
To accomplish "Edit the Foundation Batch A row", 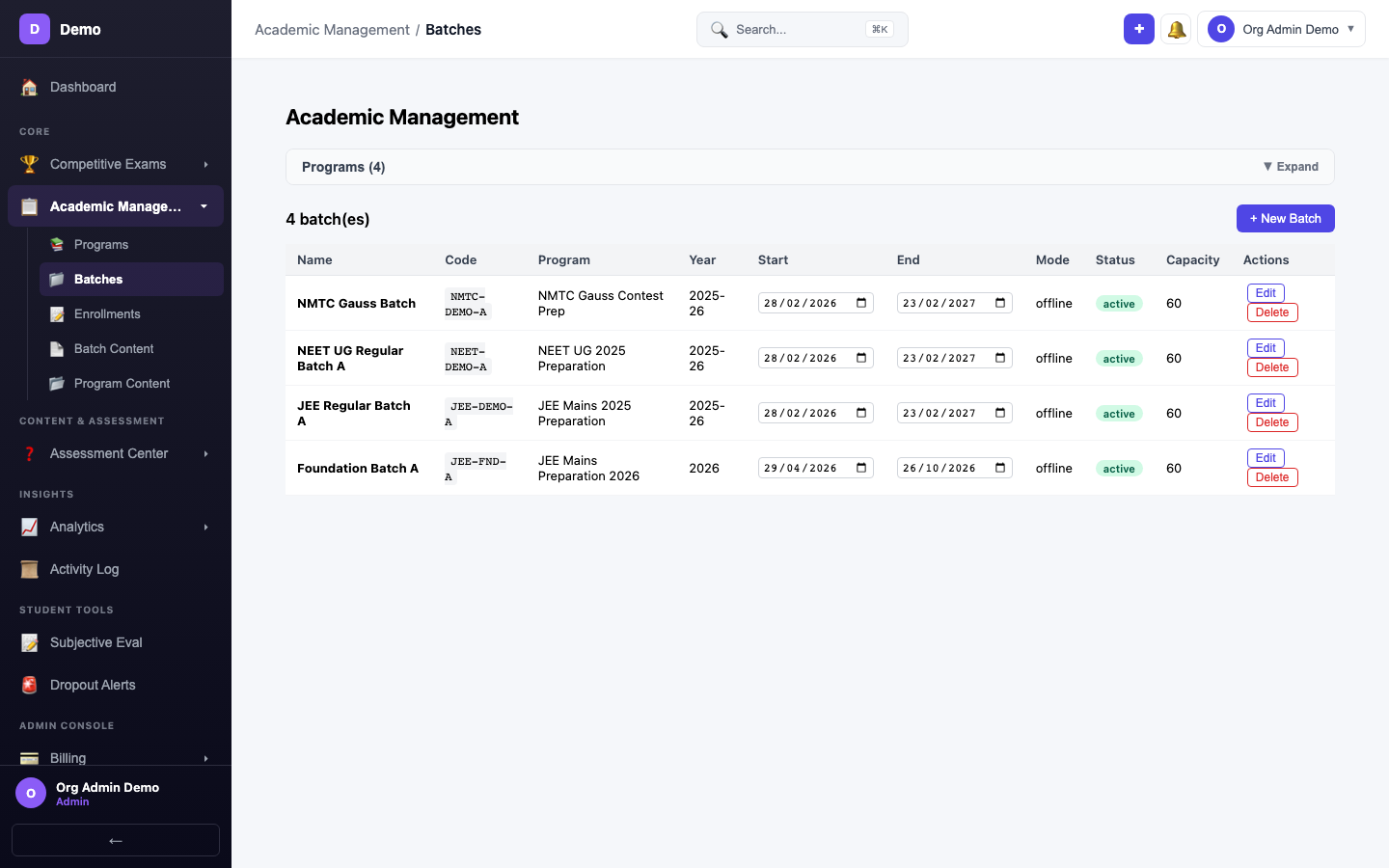I will pyautogui.click(x=1266, y=458).
